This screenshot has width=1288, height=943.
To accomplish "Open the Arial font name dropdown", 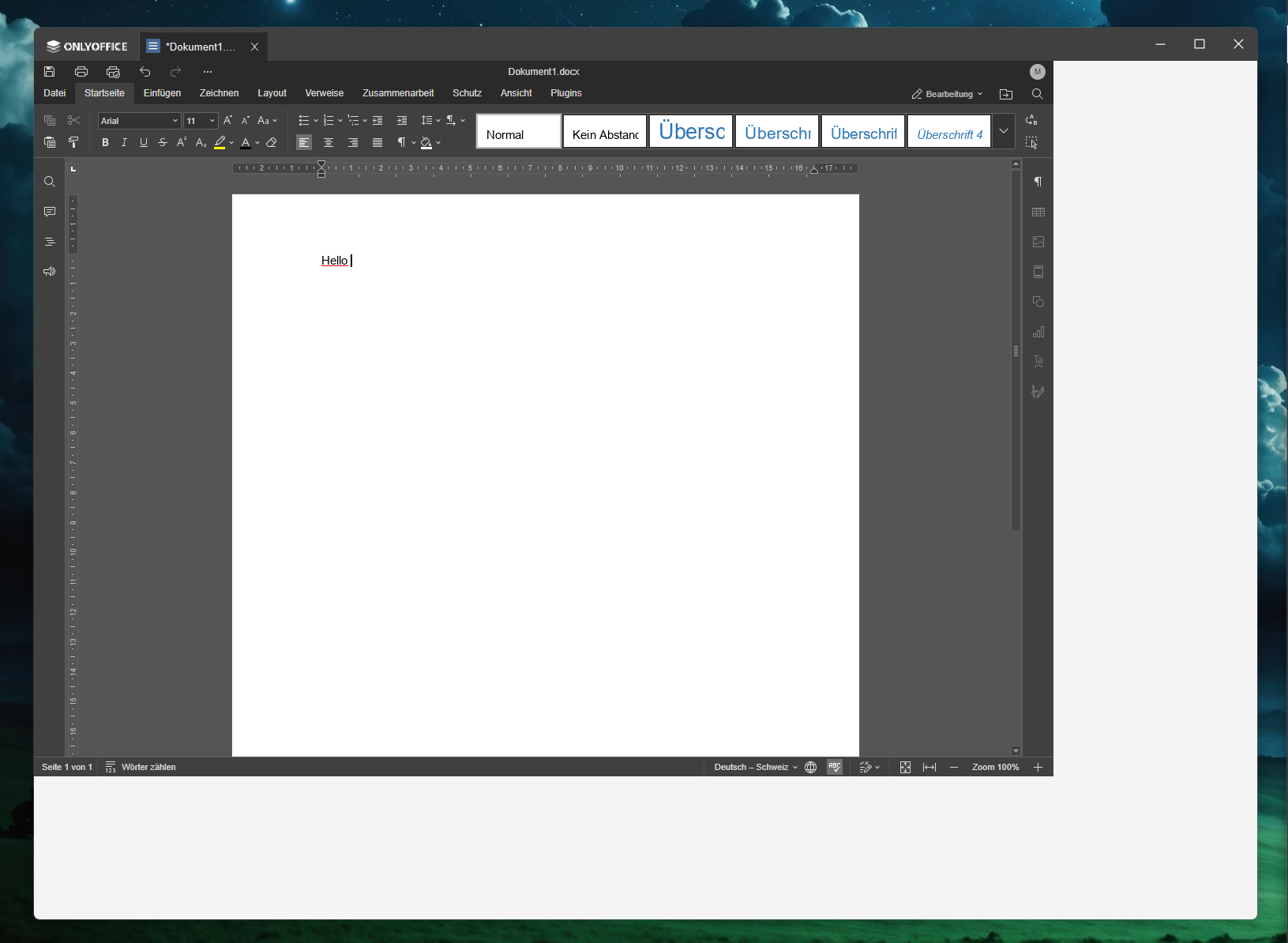I will click(175, 121).
